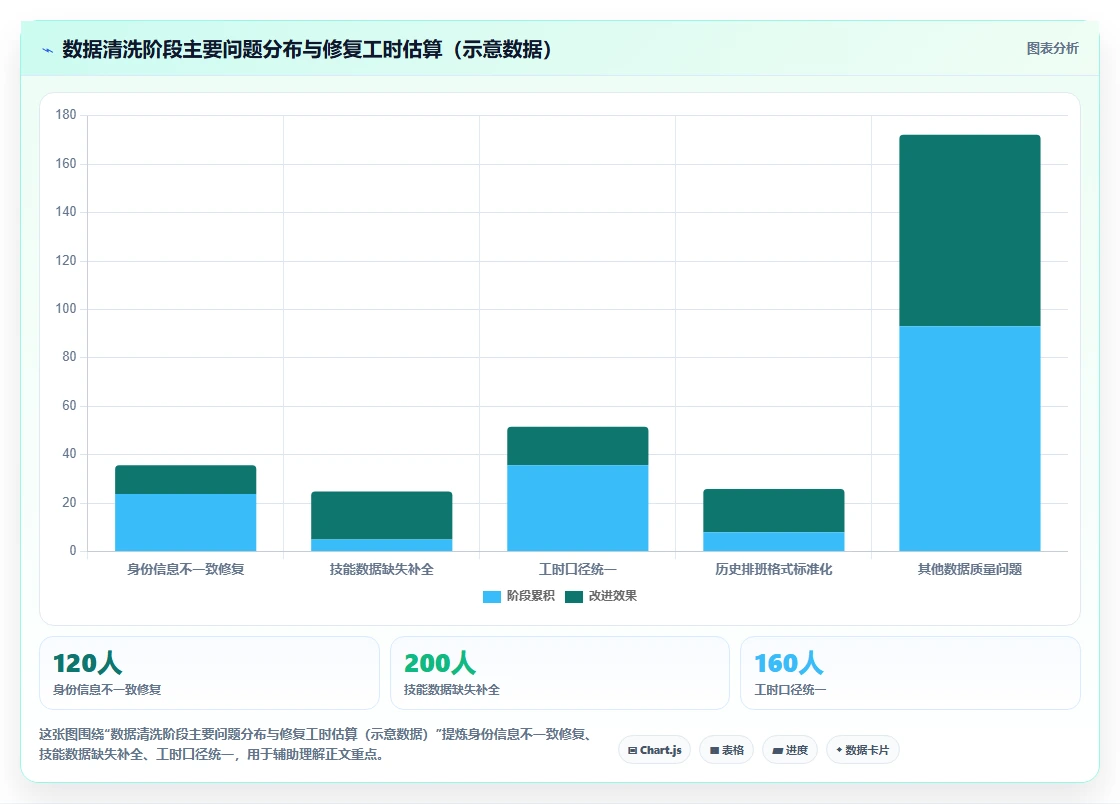Click the 100 y-axis value
The width and height of the screenshot is (1120, 804).
click(66, 308)
